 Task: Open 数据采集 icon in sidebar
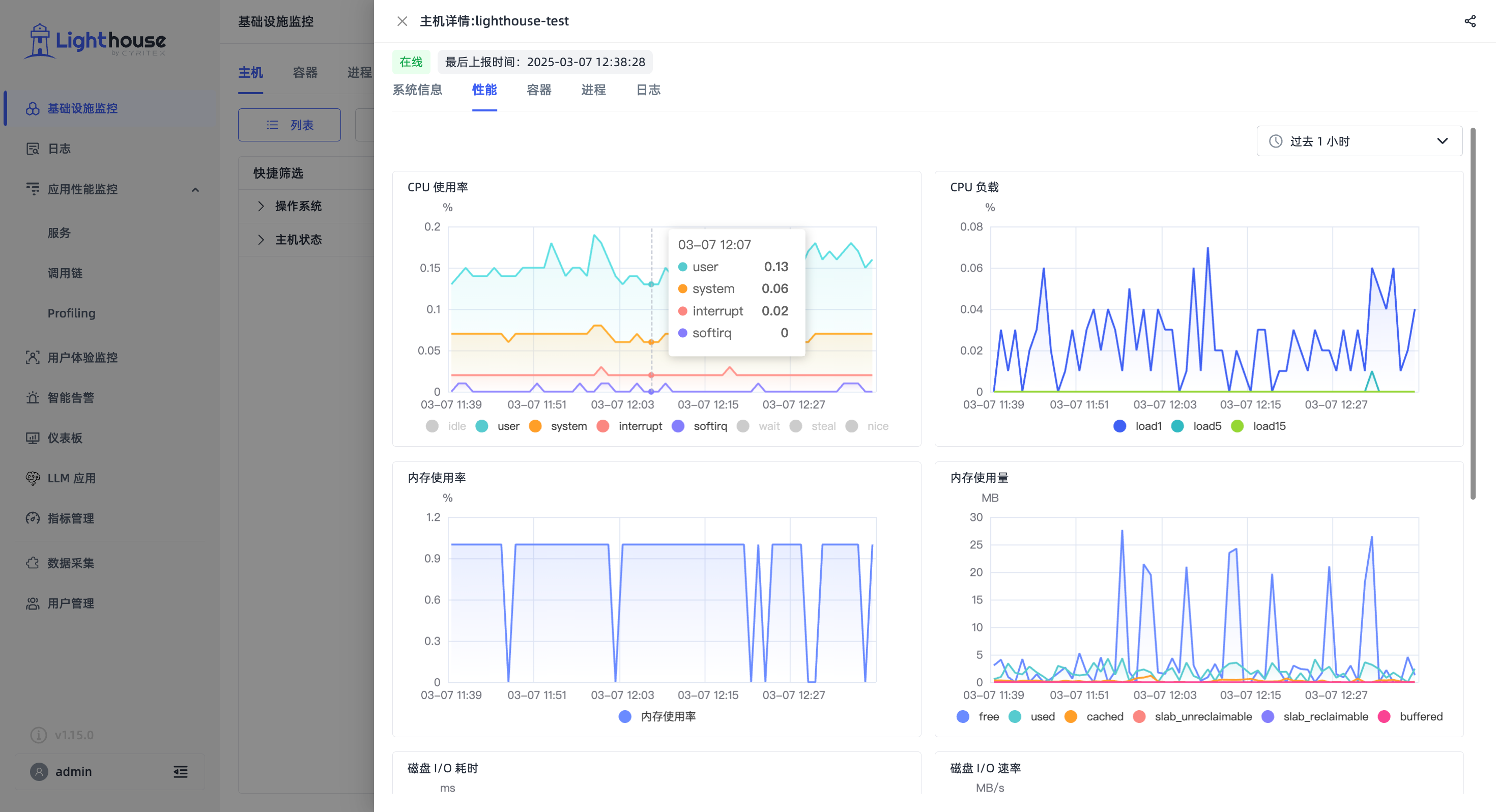pos(33,563)
